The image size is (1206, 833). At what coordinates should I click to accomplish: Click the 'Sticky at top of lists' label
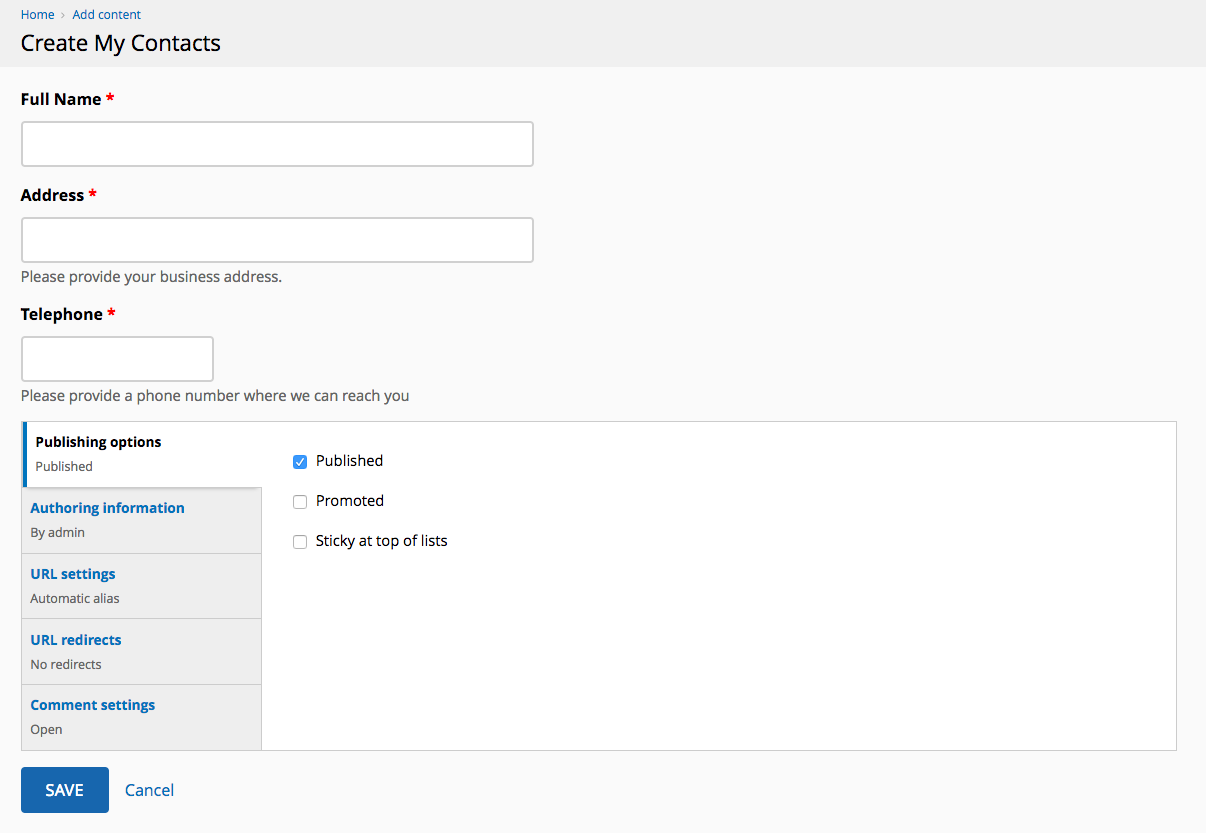click(381, 541)
